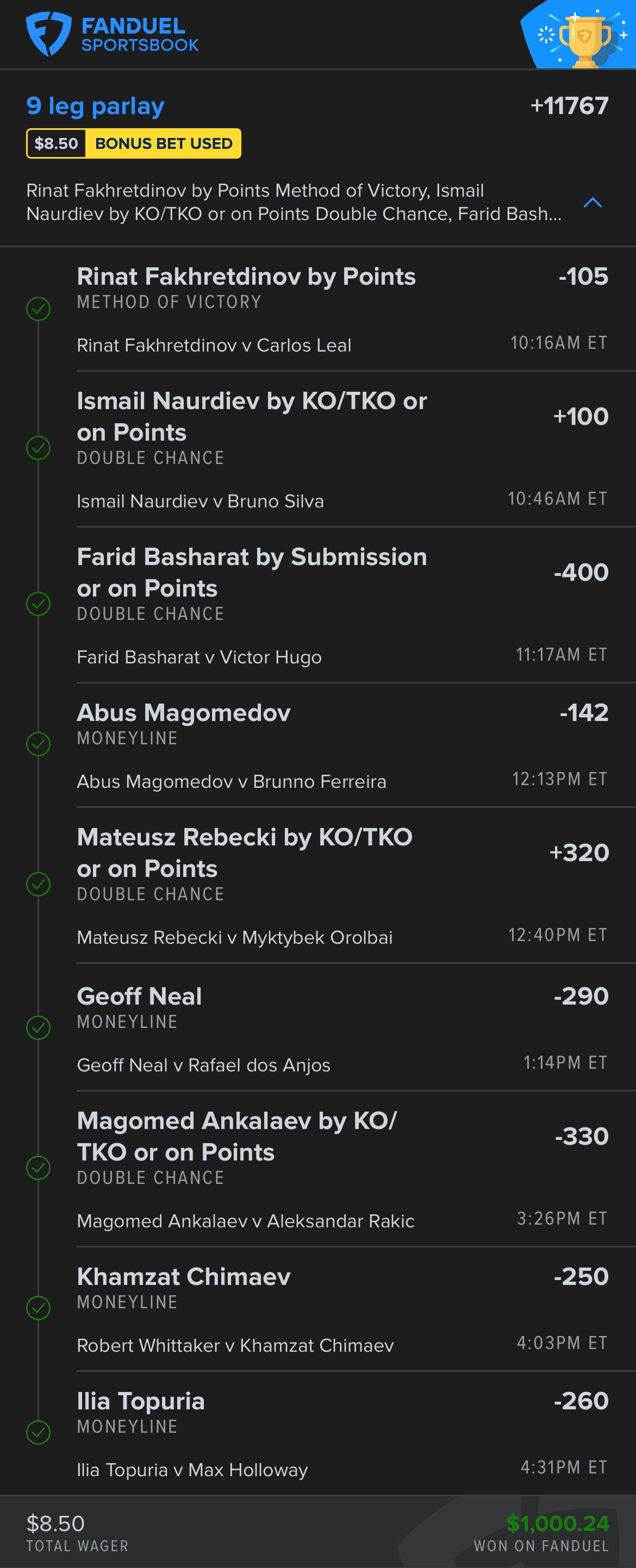
Task: Open Geoff Neal v Rafael dos Anjos matchup
Action: click(203, 1065)
